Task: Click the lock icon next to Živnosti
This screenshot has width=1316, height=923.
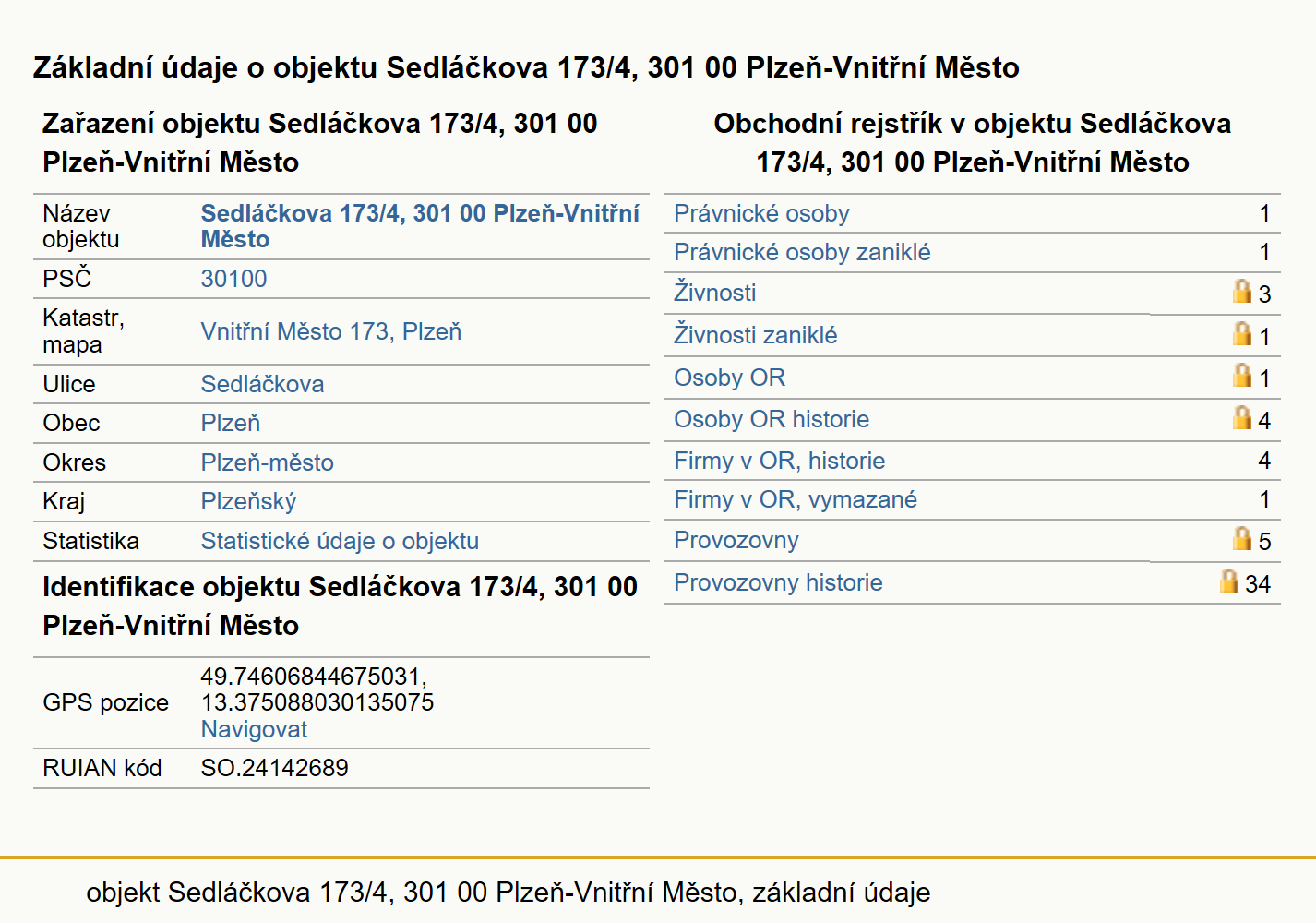Action: [1242, 291]
